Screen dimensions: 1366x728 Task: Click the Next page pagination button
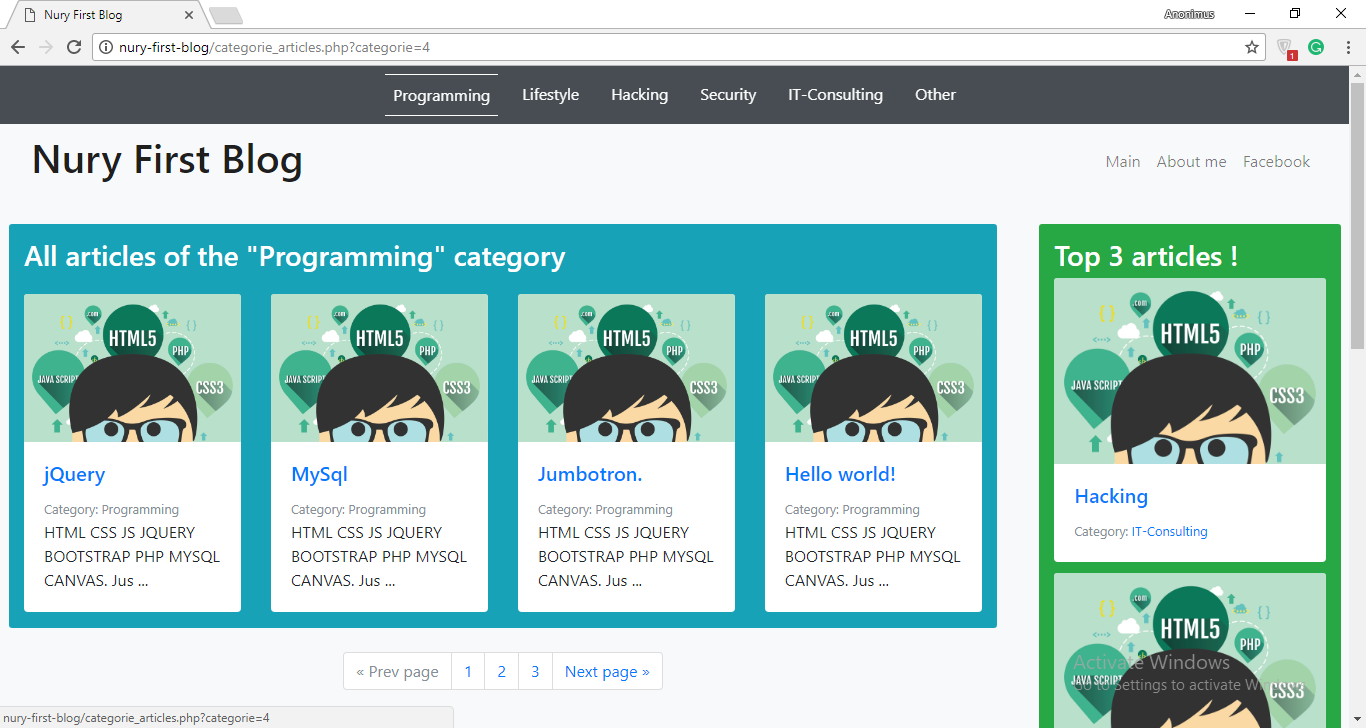coord(607,672)
